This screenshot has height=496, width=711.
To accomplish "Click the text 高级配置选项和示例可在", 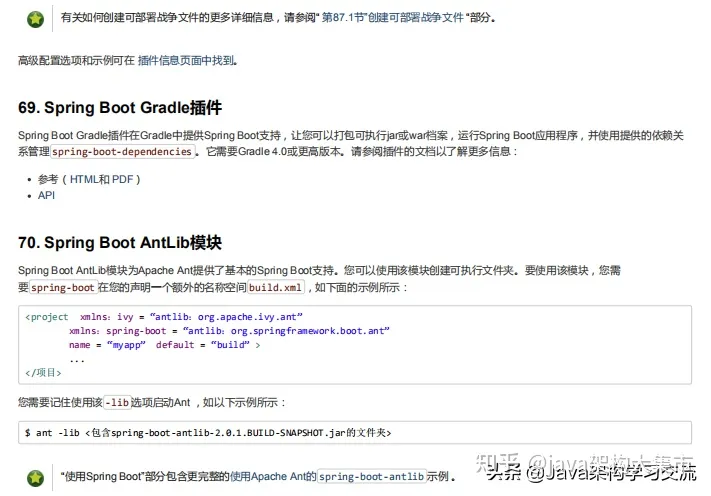I will (x=76, y=60).
